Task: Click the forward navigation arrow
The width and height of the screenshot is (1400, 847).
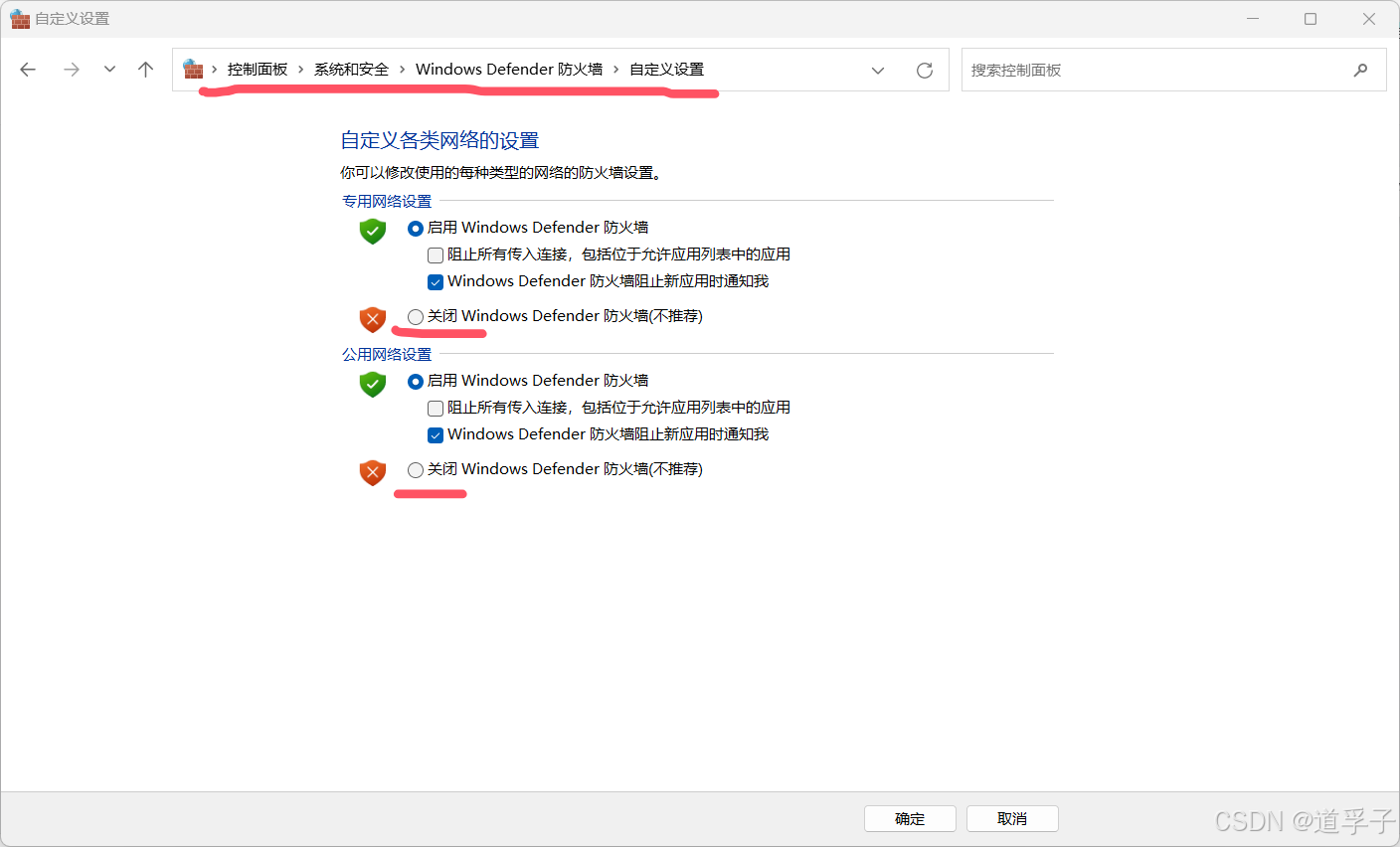Action: pos(72,70)
